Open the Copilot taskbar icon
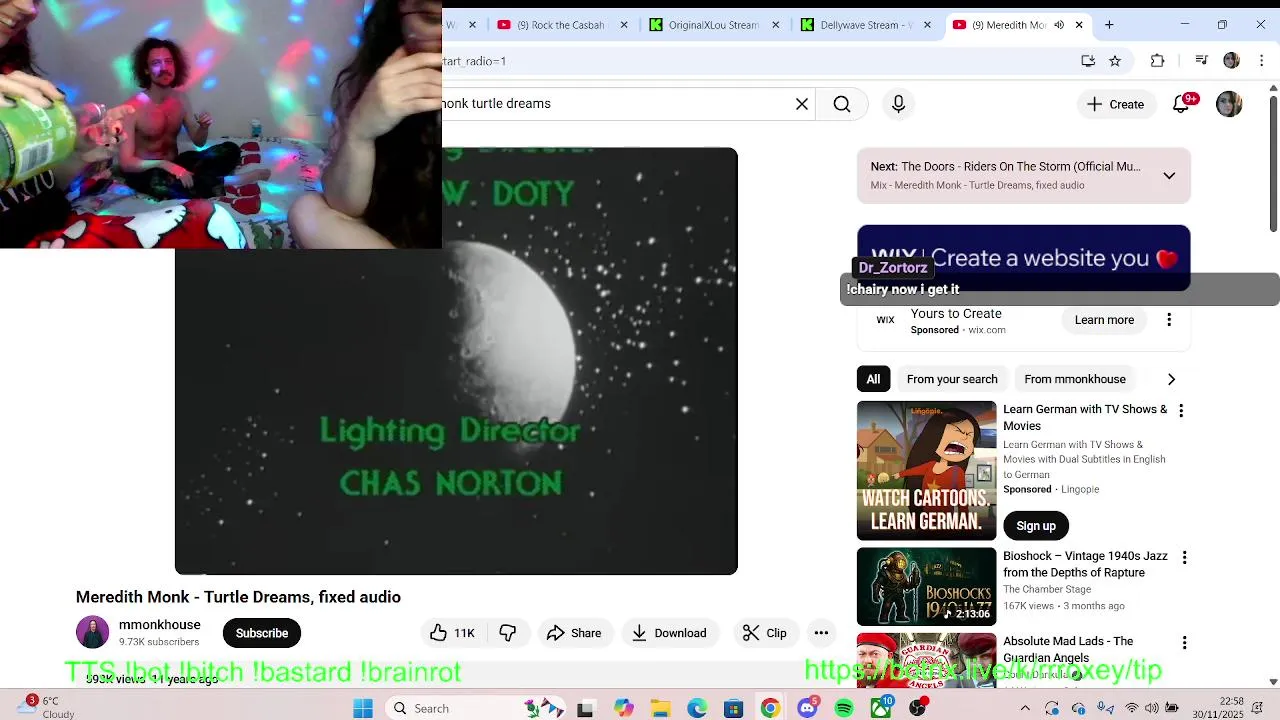 click(x=624, y=708)
